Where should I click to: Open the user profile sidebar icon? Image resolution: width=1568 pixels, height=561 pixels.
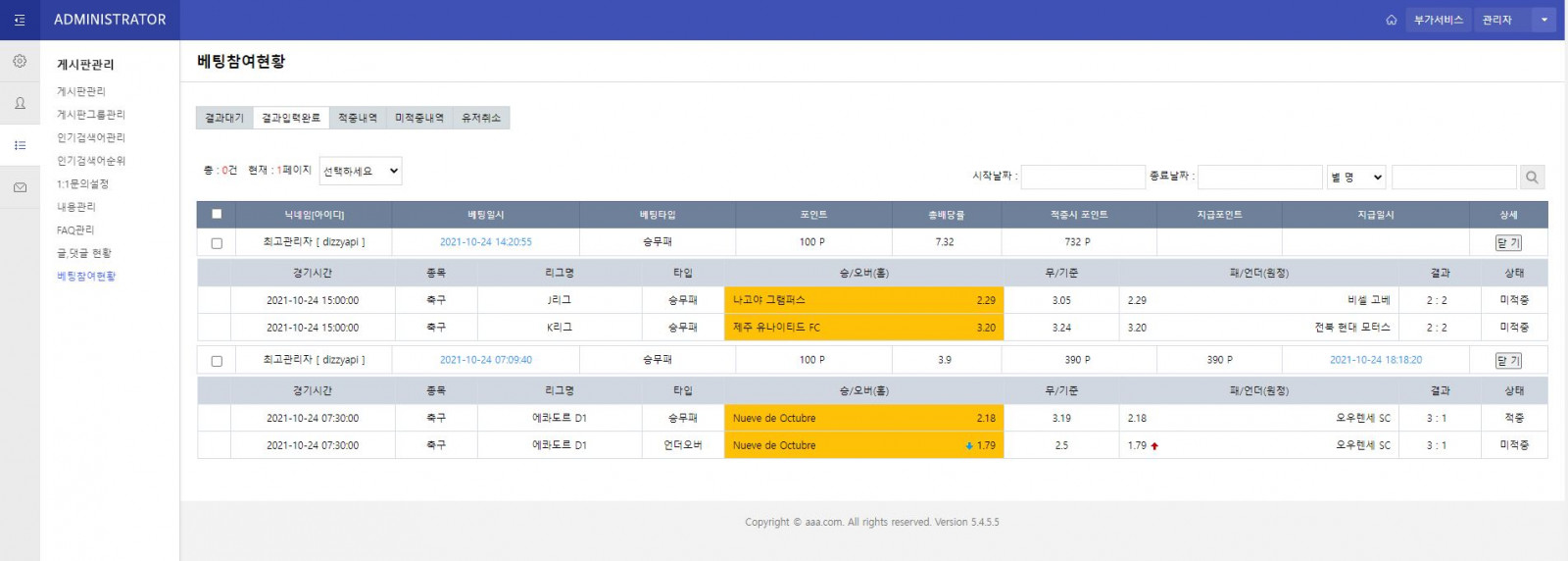coord(20,103)
